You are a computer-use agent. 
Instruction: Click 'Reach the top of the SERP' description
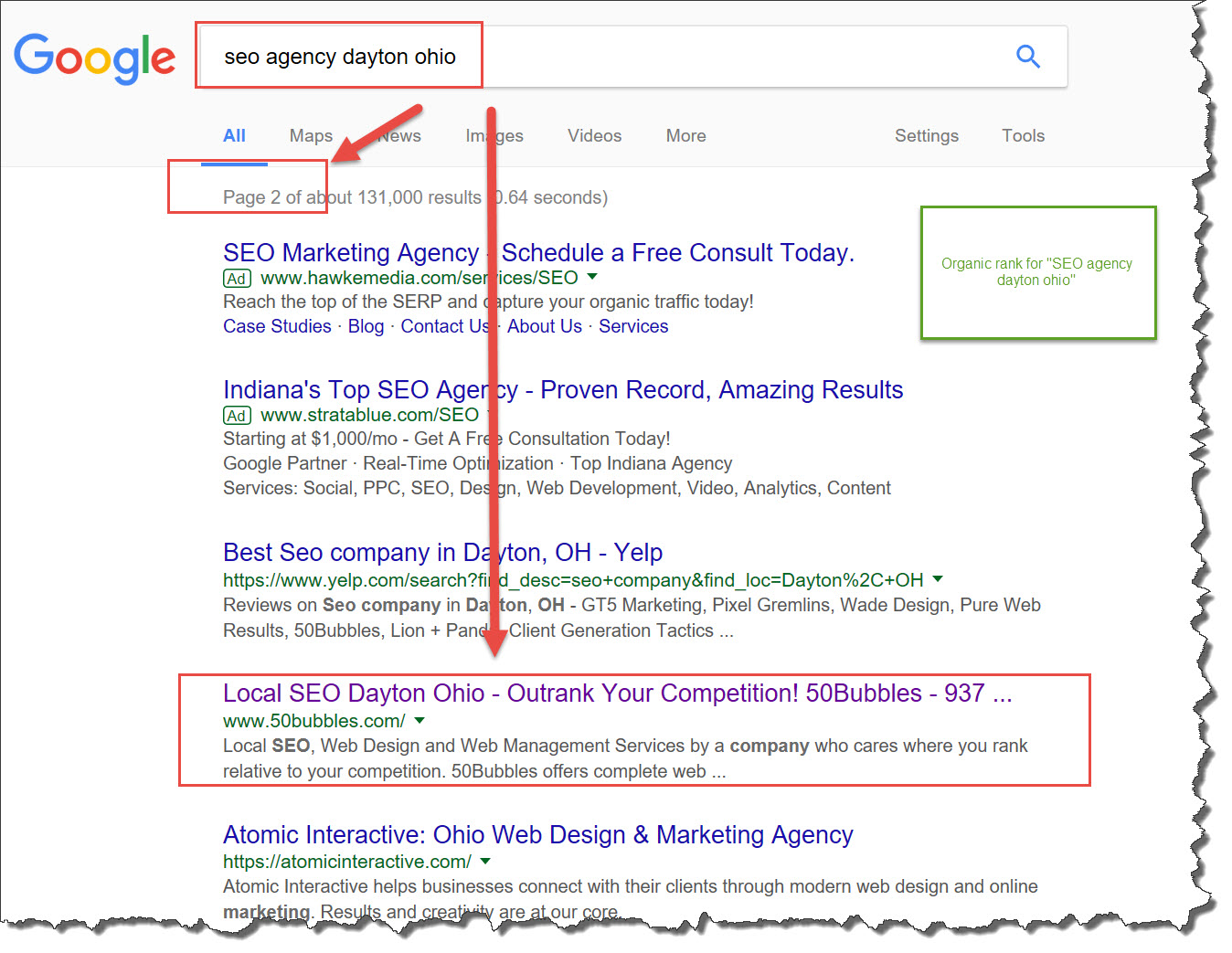click(488, 302)
